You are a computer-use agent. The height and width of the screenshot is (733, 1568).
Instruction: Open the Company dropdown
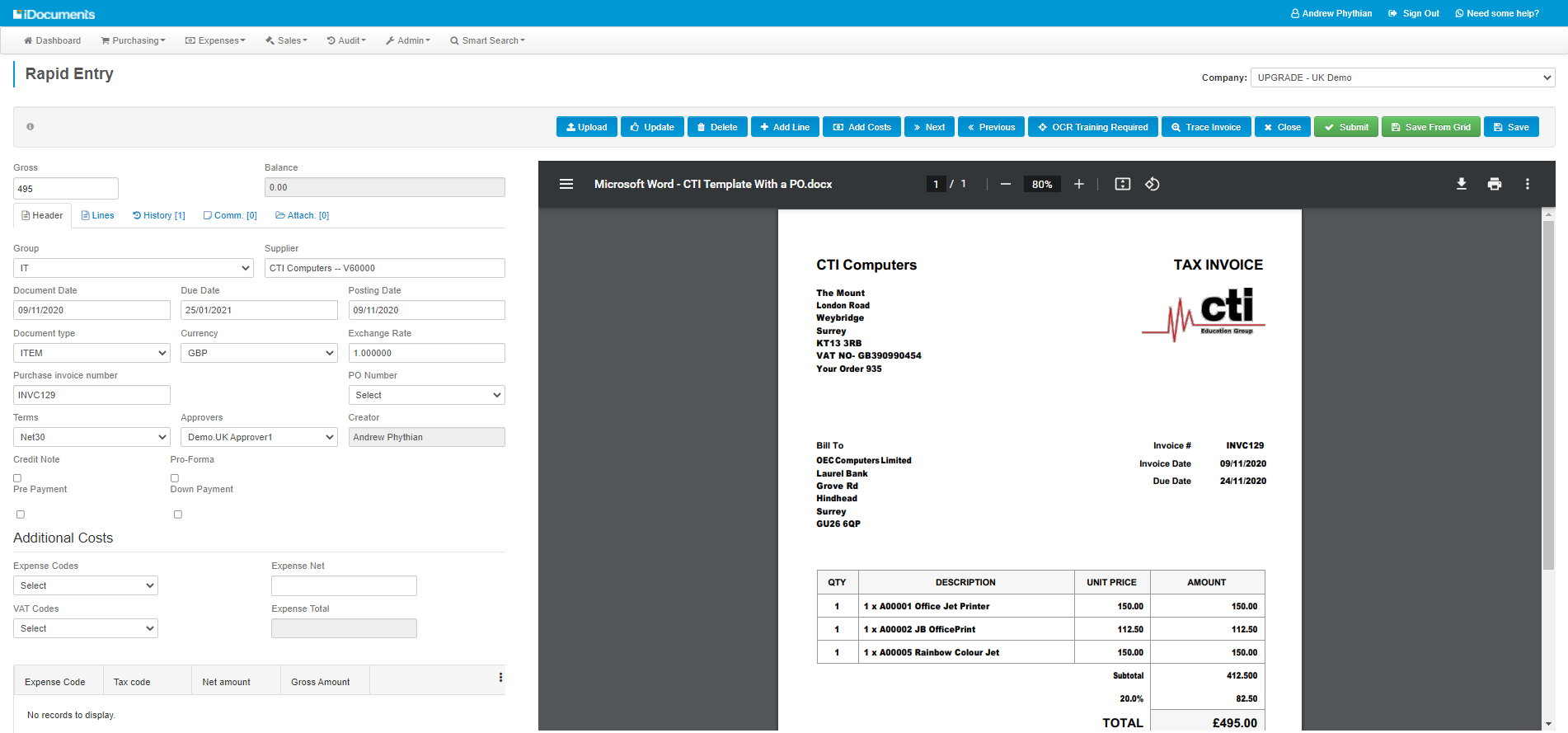[1403, 78]
